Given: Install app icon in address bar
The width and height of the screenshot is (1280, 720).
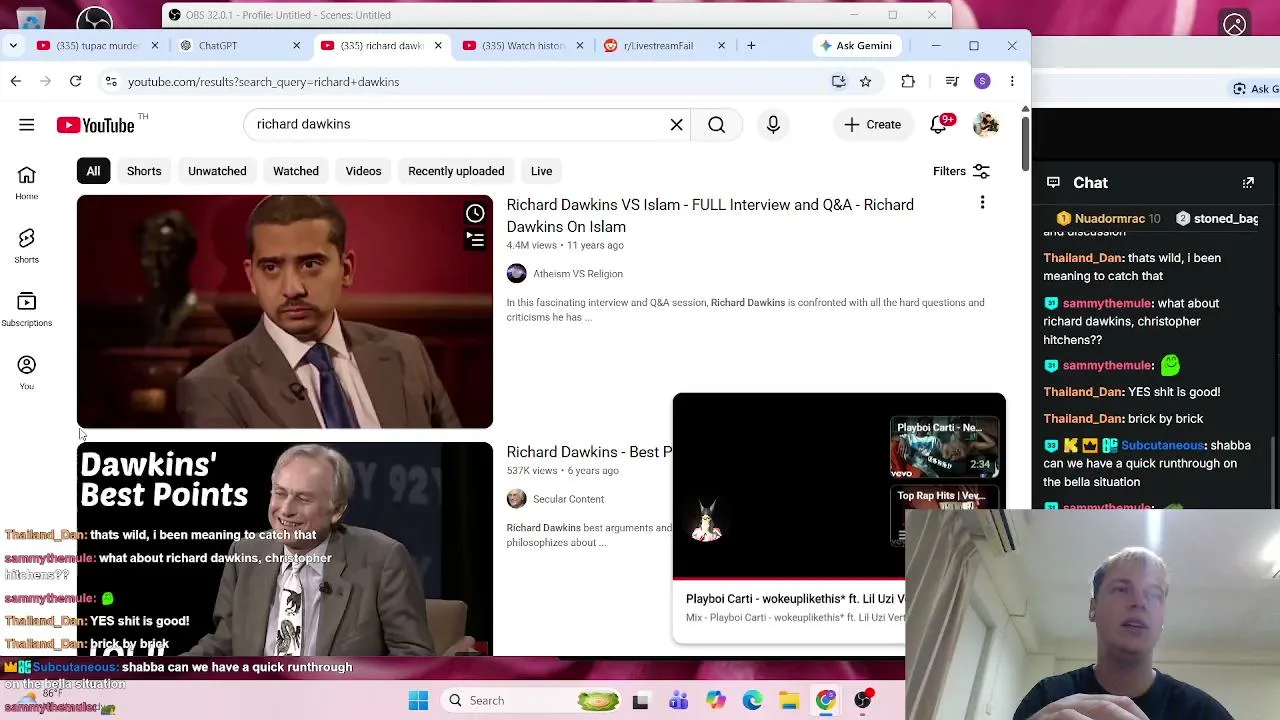Looking at the screenshot, I should [x=839, y=81].
